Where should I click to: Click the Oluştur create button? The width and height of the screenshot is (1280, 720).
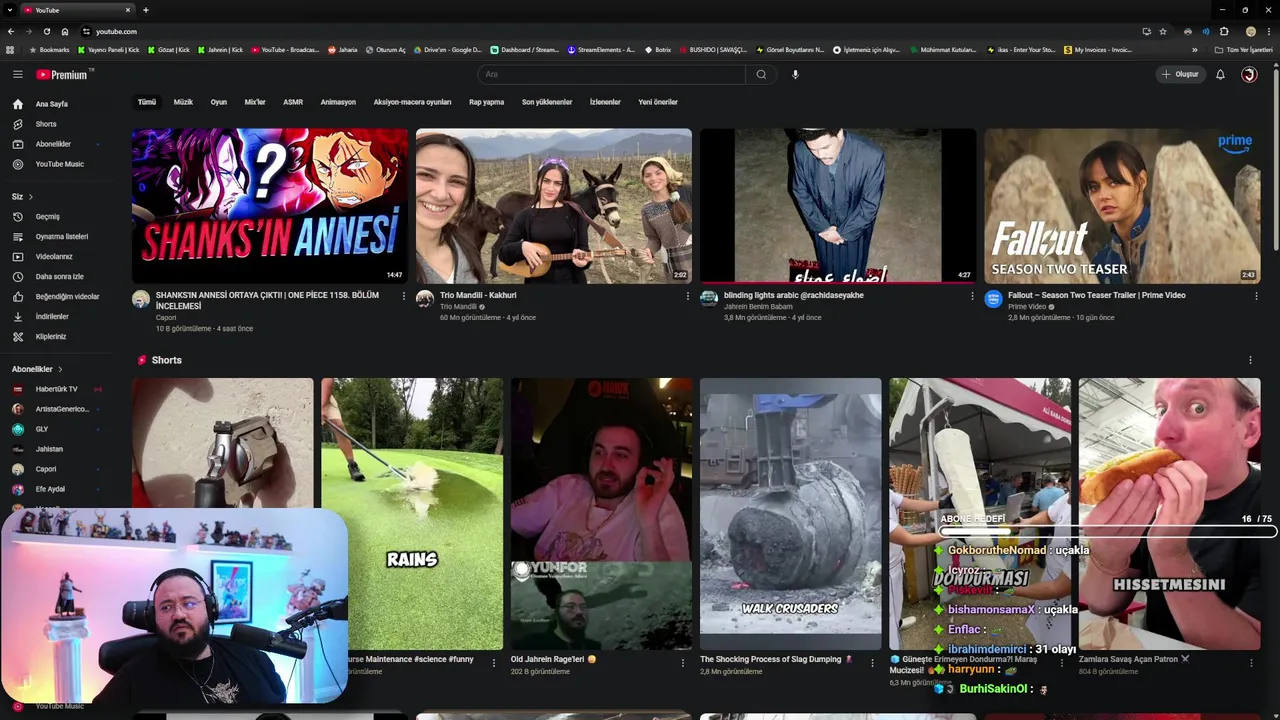[x=1180, y=74]
